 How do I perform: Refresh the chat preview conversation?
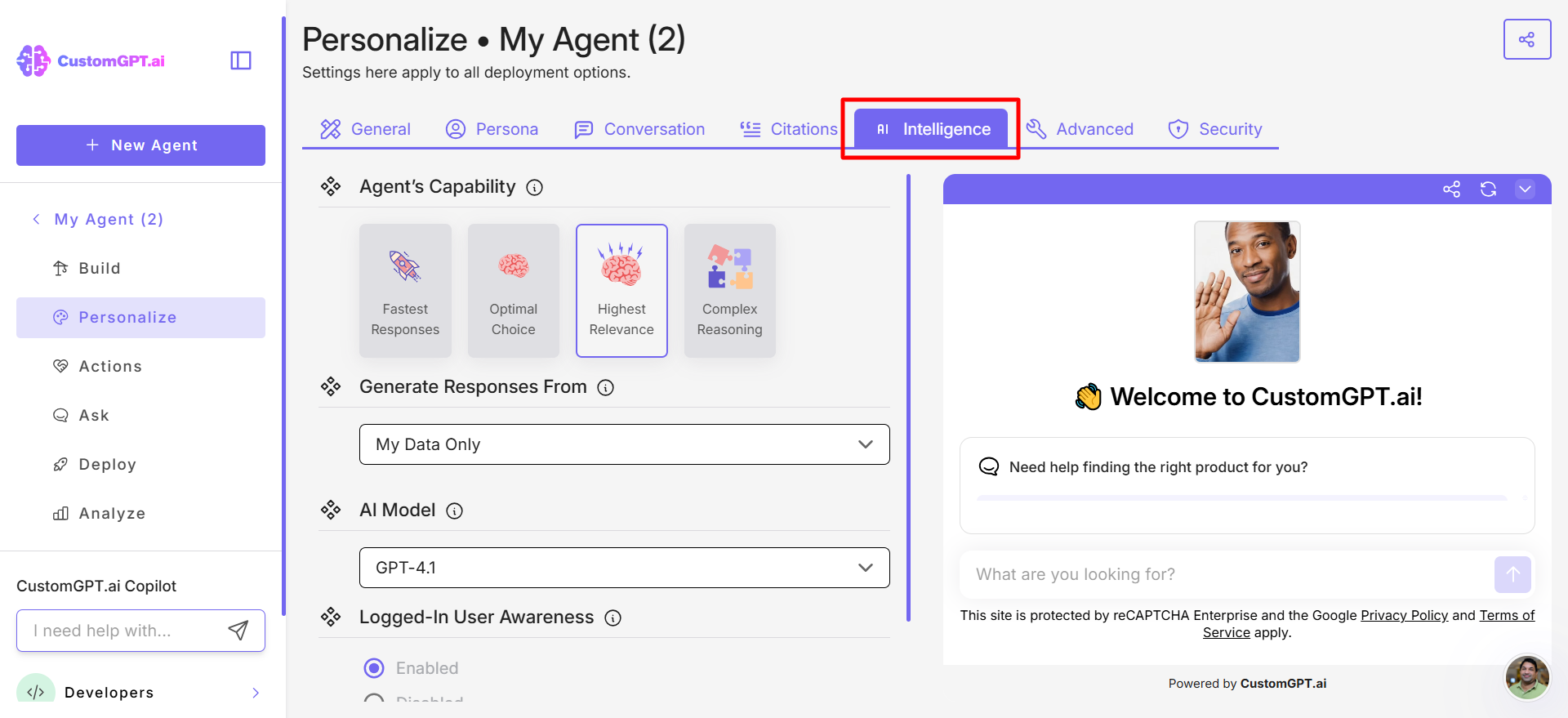[x=1488, y=190]
